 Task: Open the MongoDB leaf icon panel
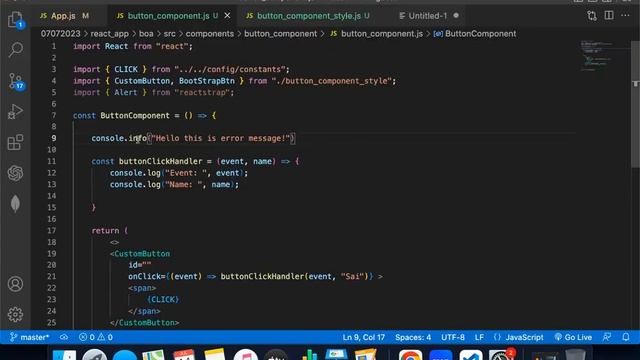pyautogui.click(x=16, y=204)
